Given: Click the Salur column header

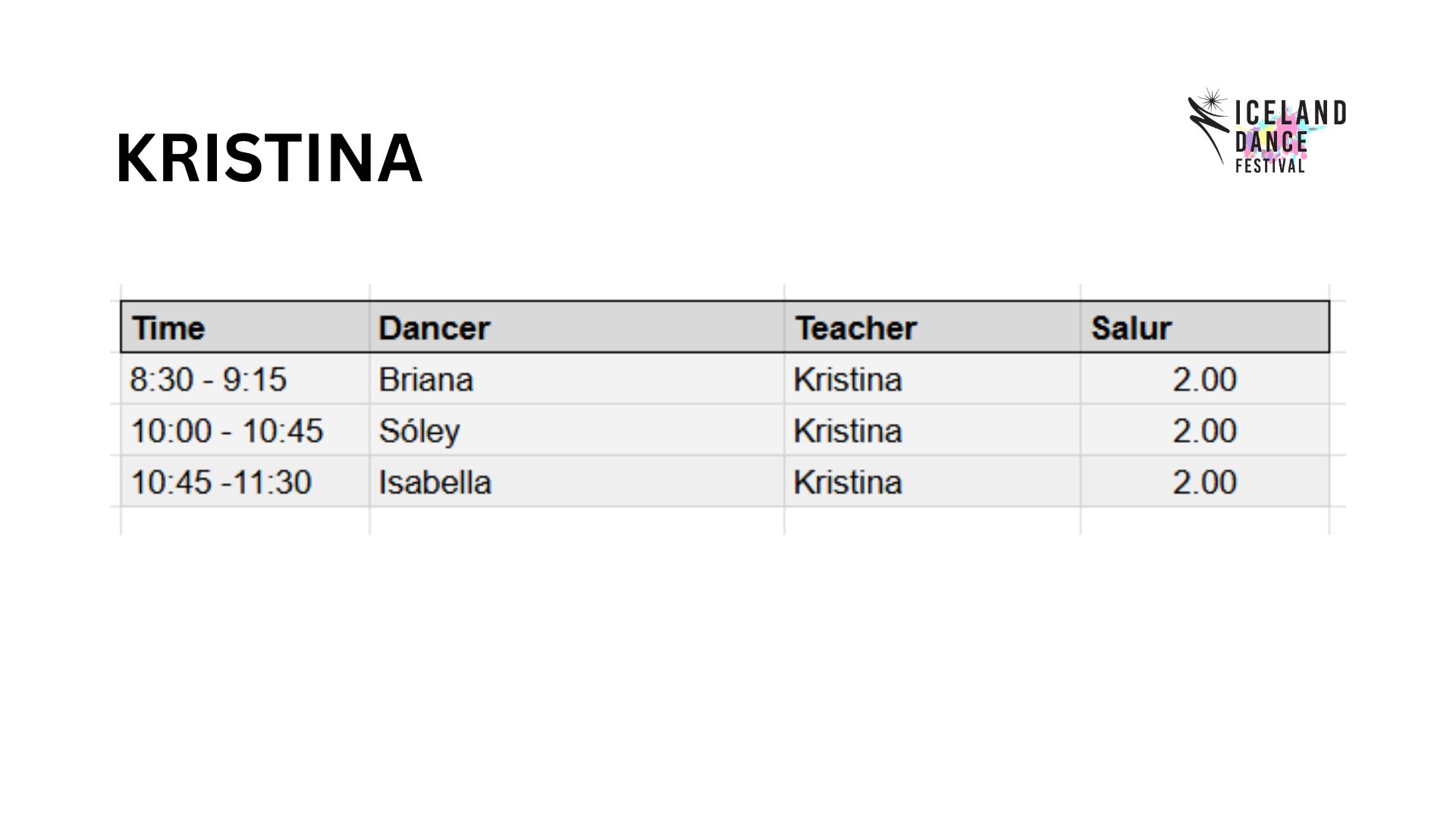Looking at the screenshot, I should tap(1204, 328).
